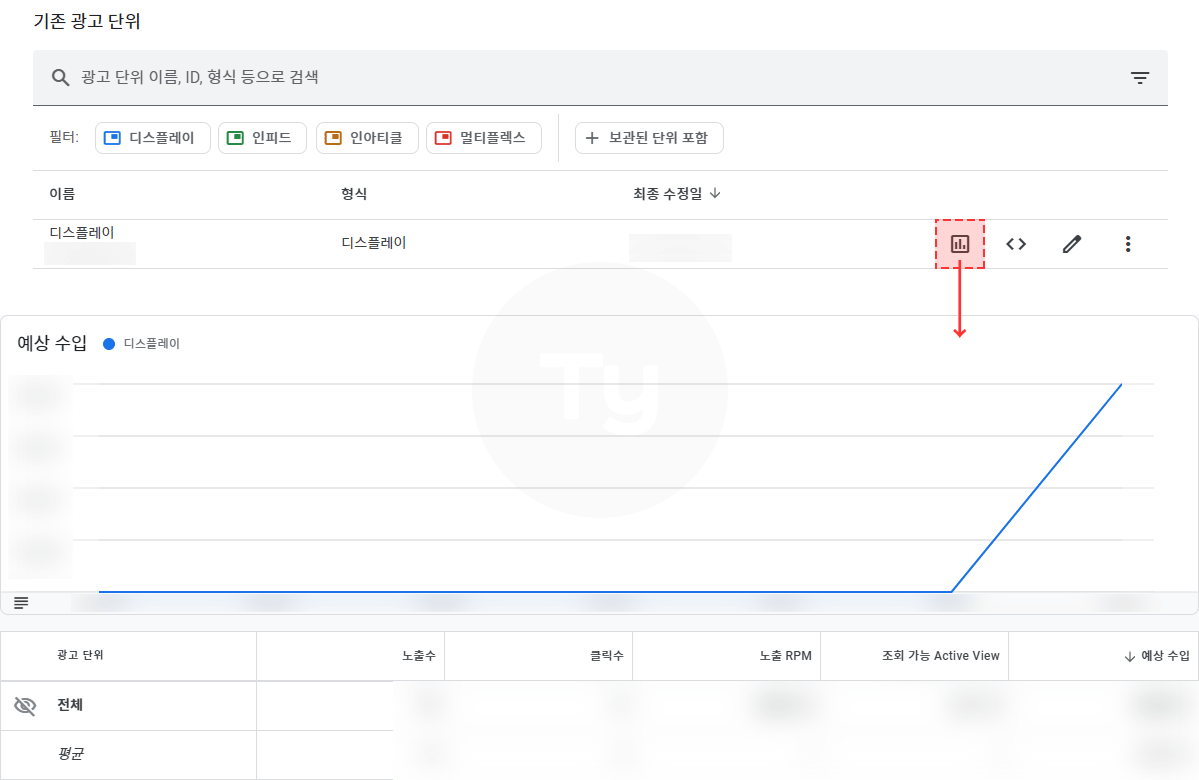
Task: Select the pencil edit icon
Action: [x=1071, y=243]
